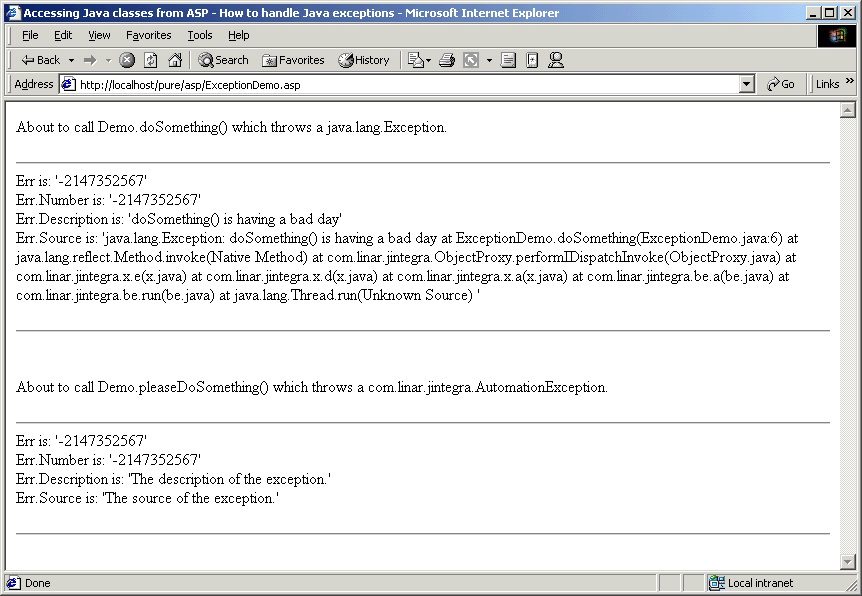
Task: Open the Back history dropdown arrow
Action: pyautogui.click(x=71, y=60)
